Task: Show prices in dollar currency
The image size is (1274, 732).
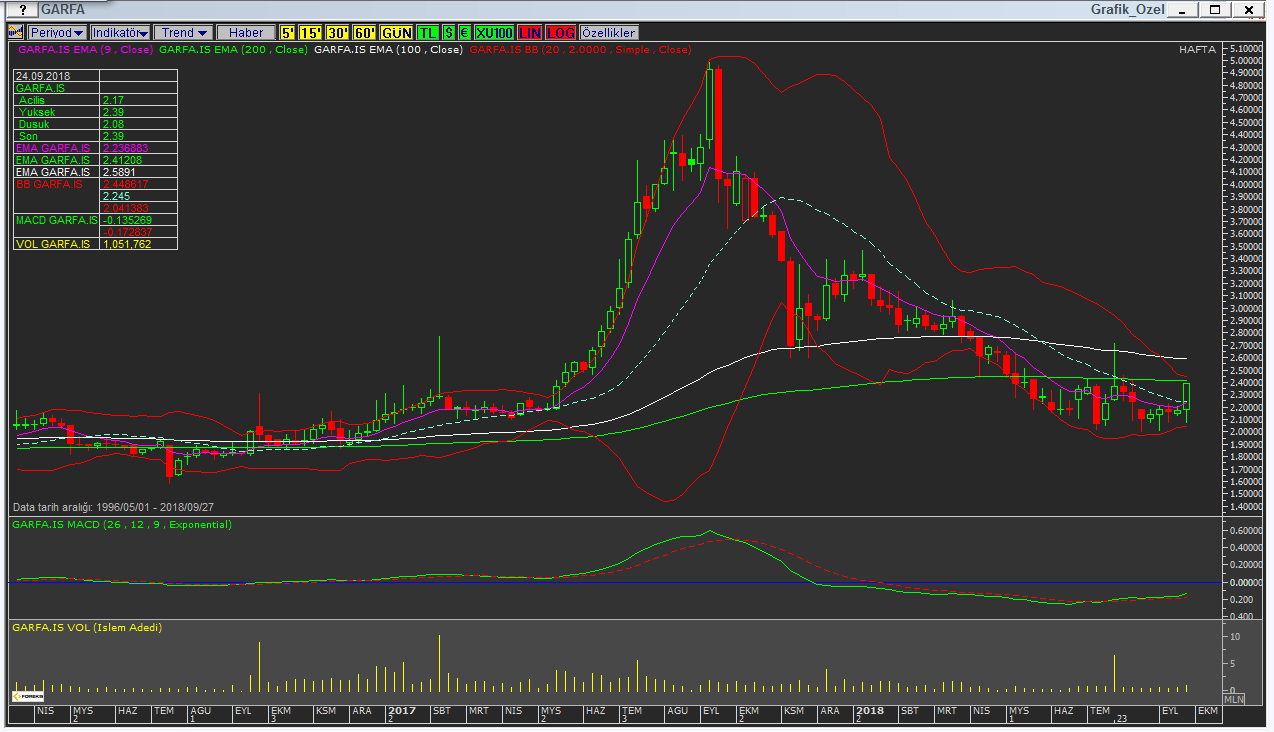Action: click(449, 33)
